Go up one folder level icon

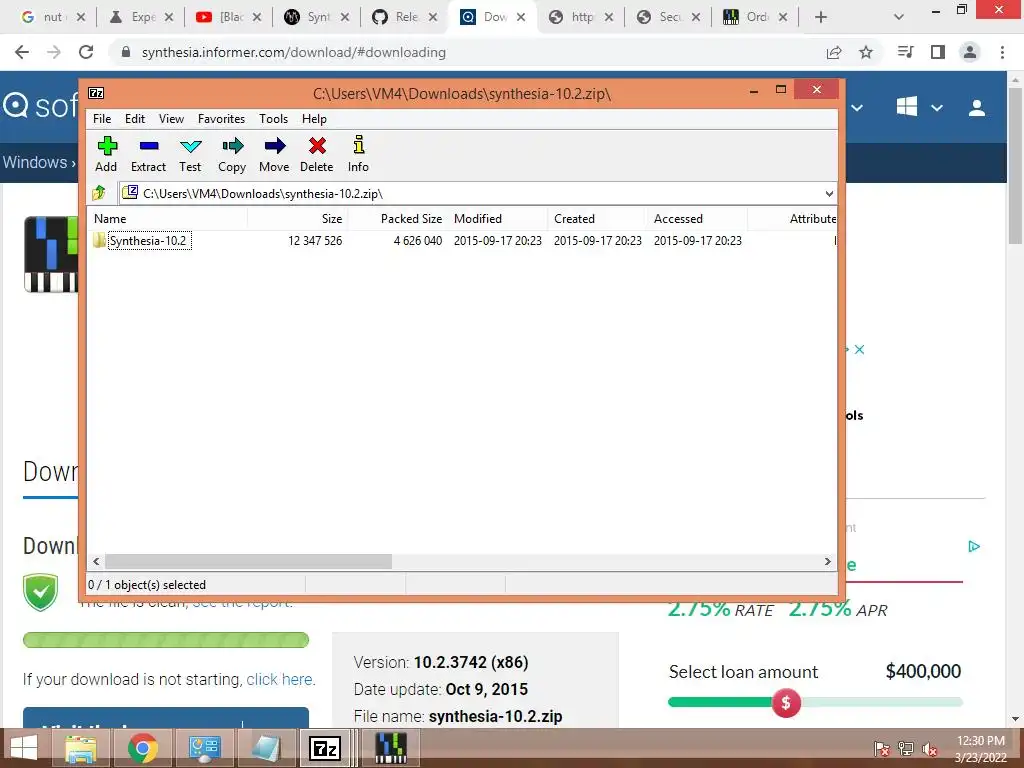[x=99, y=193]
